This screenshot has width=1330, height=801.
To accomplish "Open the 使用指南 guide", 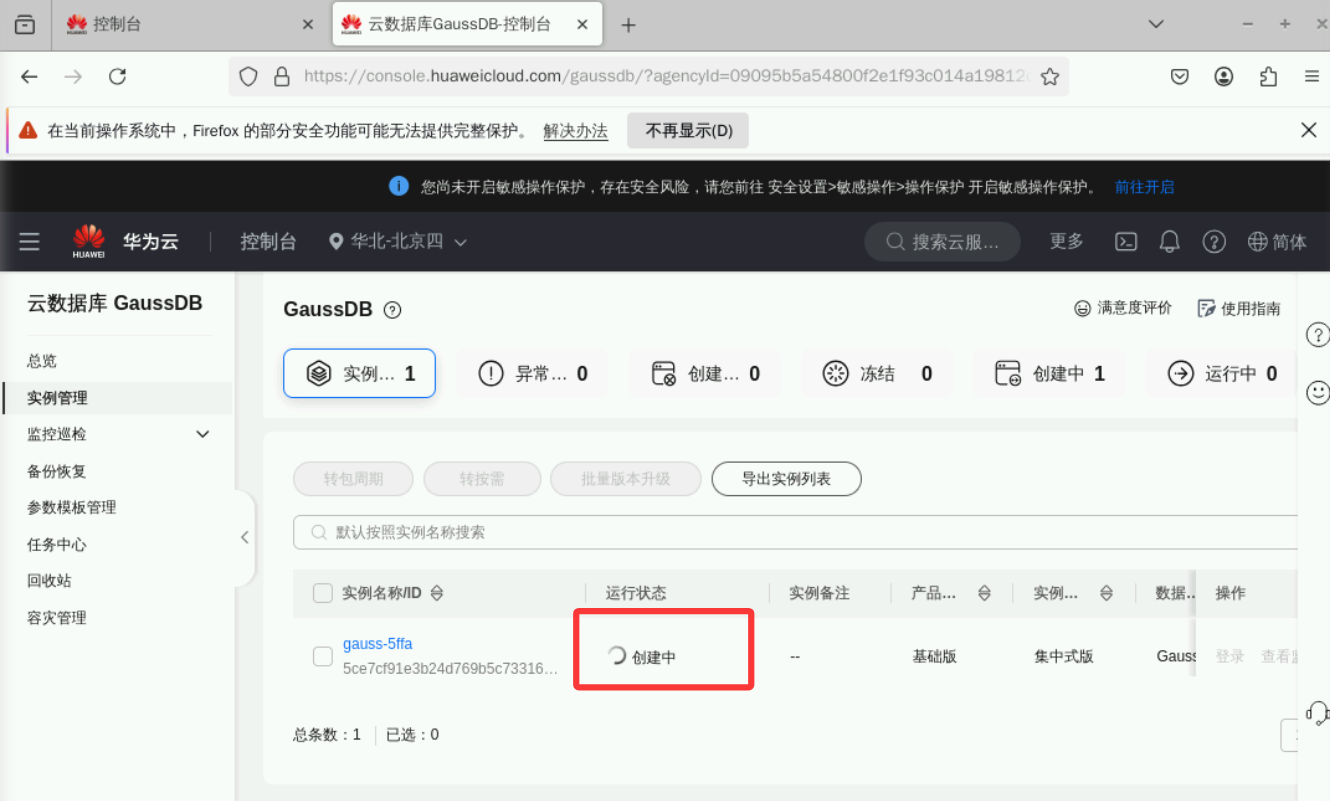I will point(1239,308).
